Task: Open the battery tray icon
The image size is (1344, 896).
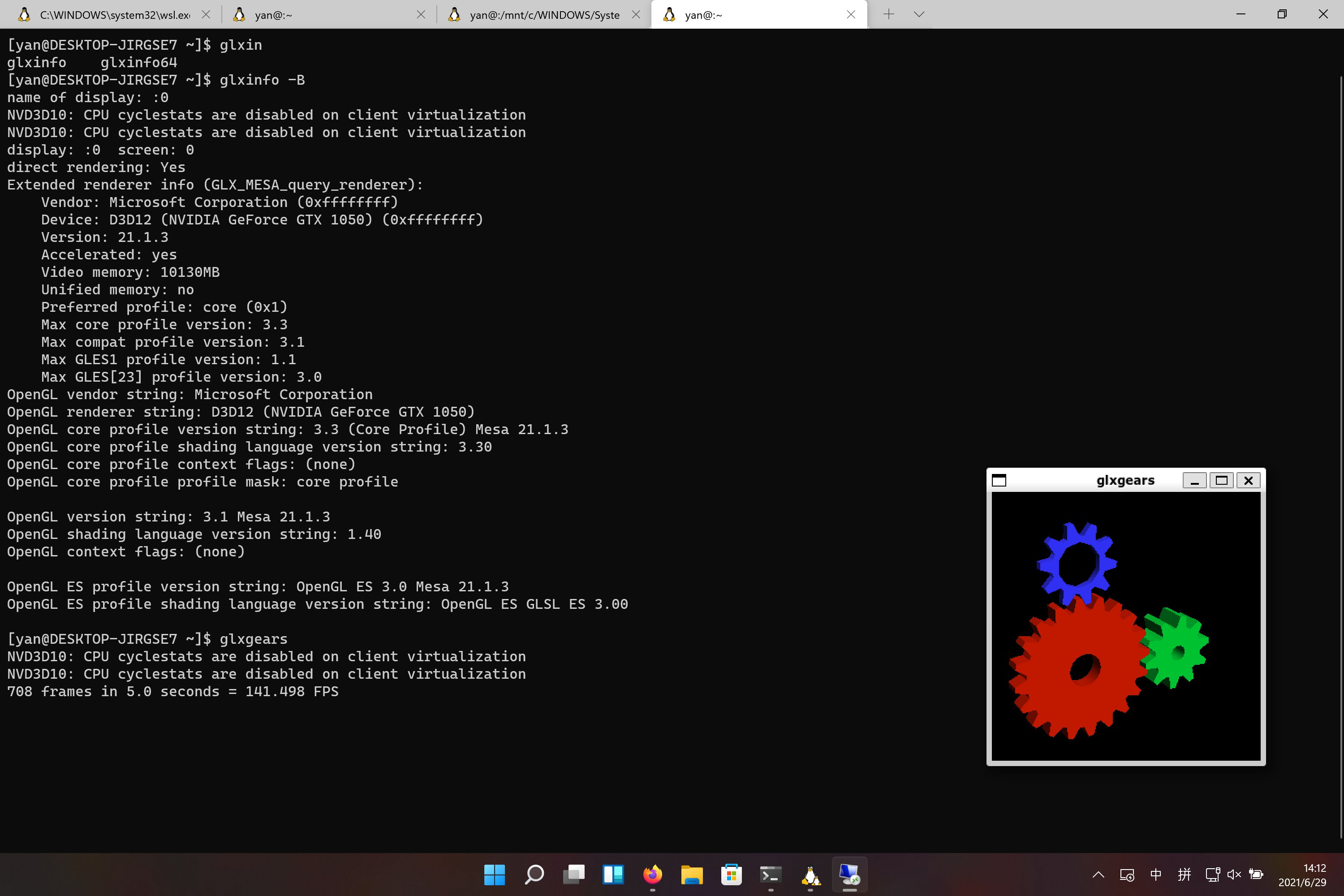Action: click(1256, 874)
